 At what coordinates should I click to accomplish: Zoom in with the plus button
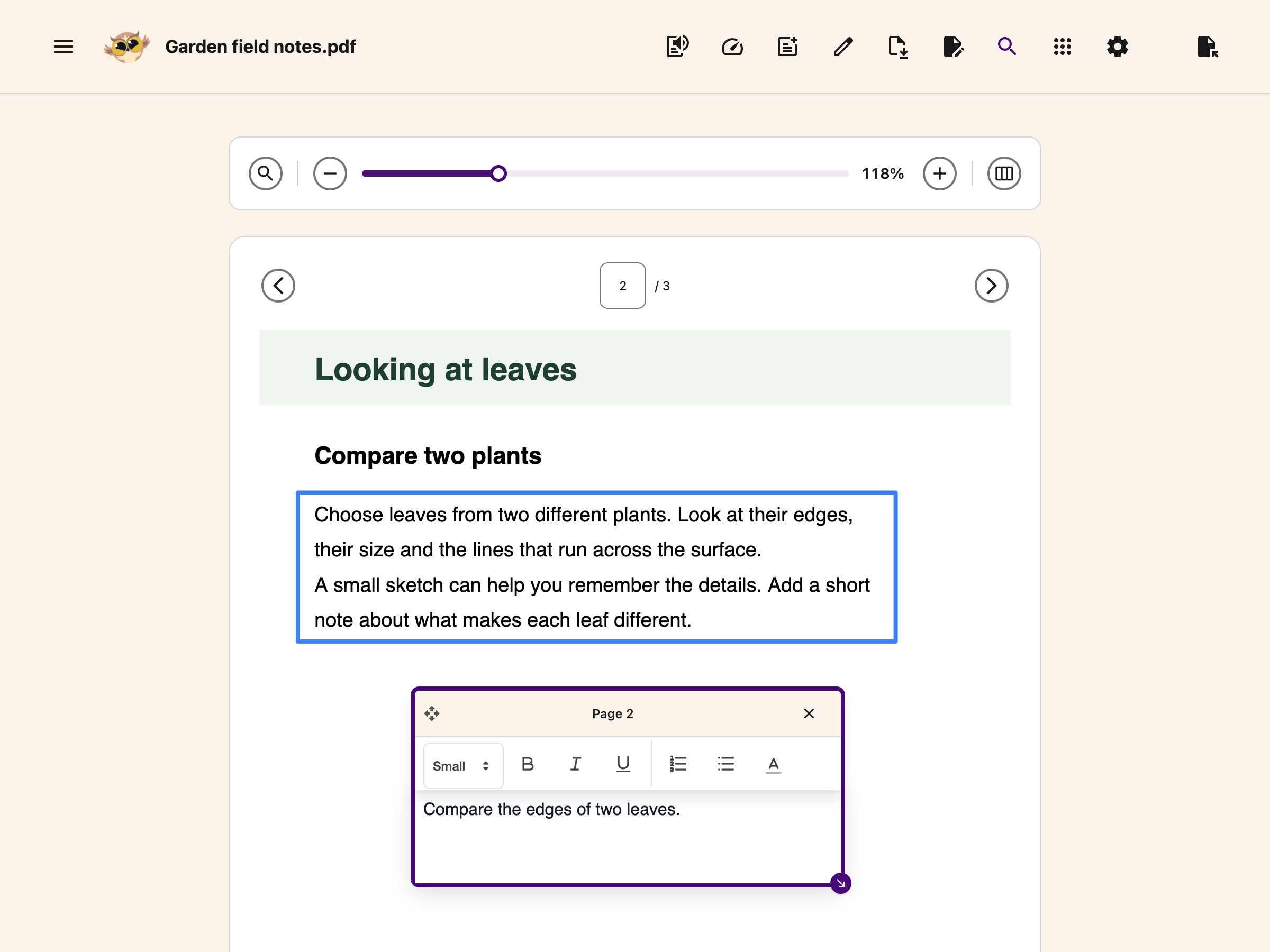pyautogui.click(x=939, y=173)
